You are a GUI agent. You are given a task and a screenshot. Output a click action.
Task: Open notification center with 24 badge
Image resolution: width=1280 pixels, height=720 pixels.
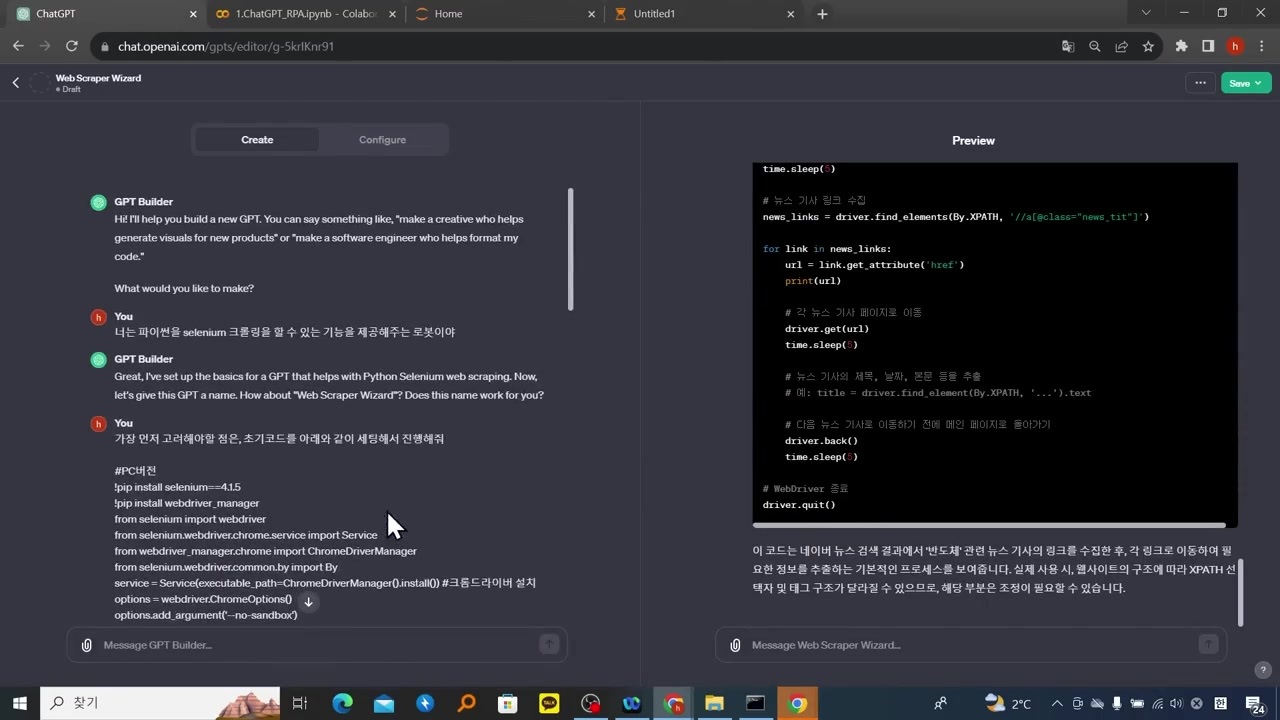[x=1256, y=704]
